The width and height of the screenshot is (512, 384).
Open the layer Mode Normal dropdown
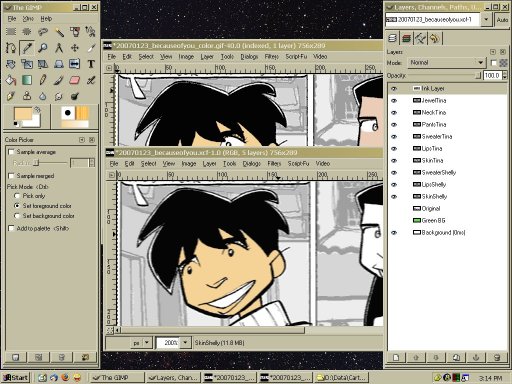coord(447,62)
